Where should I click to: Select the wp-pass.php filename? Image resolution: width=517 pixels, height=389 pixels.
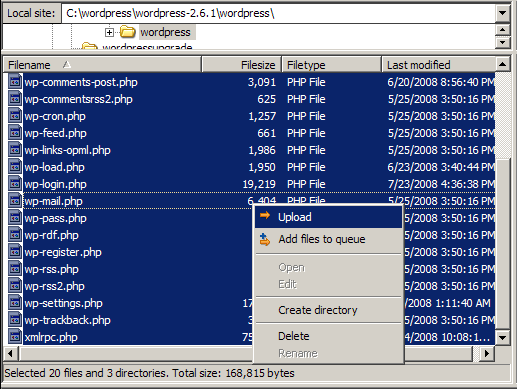(x=55, y=218)
